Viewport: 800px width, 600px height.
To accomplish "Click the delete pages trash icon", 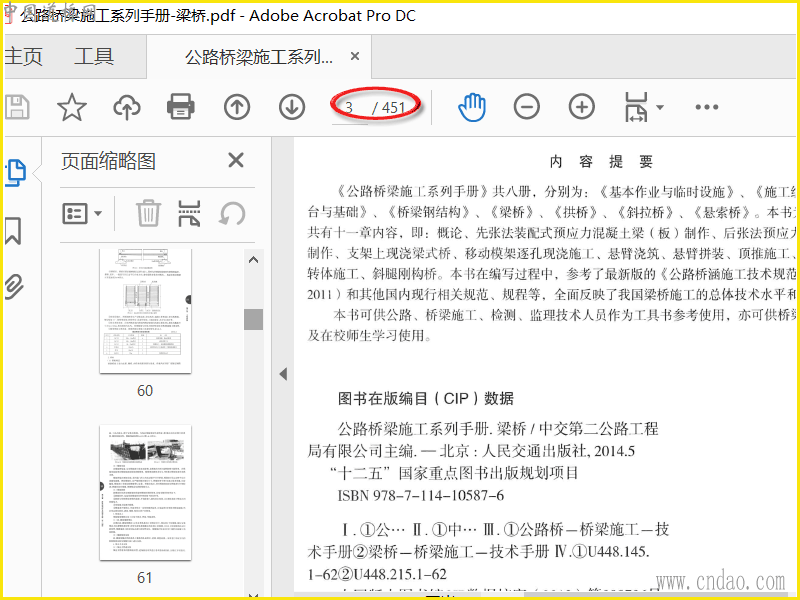I will click(x=148, y=213).
